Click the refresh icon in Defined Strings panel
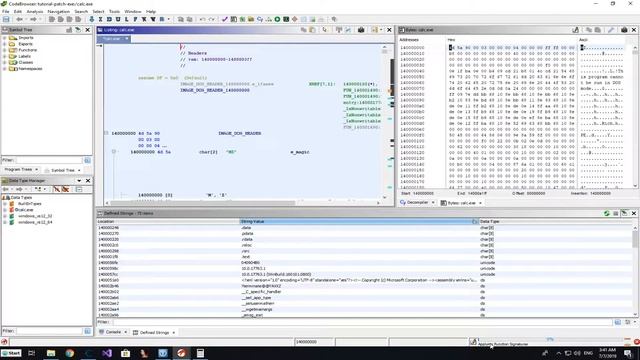Image resolution: width=640 pixels, height=360 pixels. coord(607,213)
